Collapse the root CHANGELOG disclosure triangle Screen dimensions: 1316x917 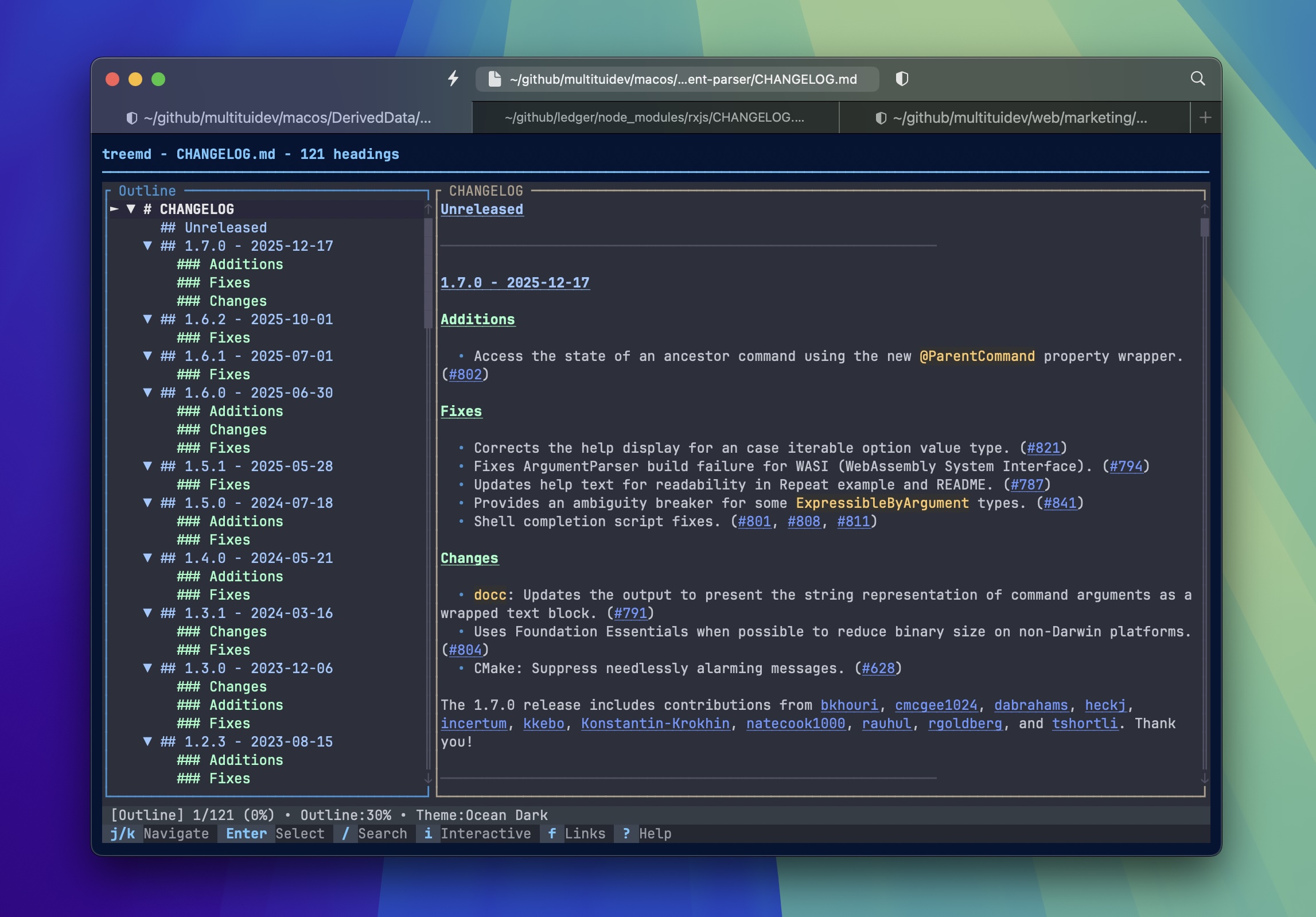(x=132, y=209)
